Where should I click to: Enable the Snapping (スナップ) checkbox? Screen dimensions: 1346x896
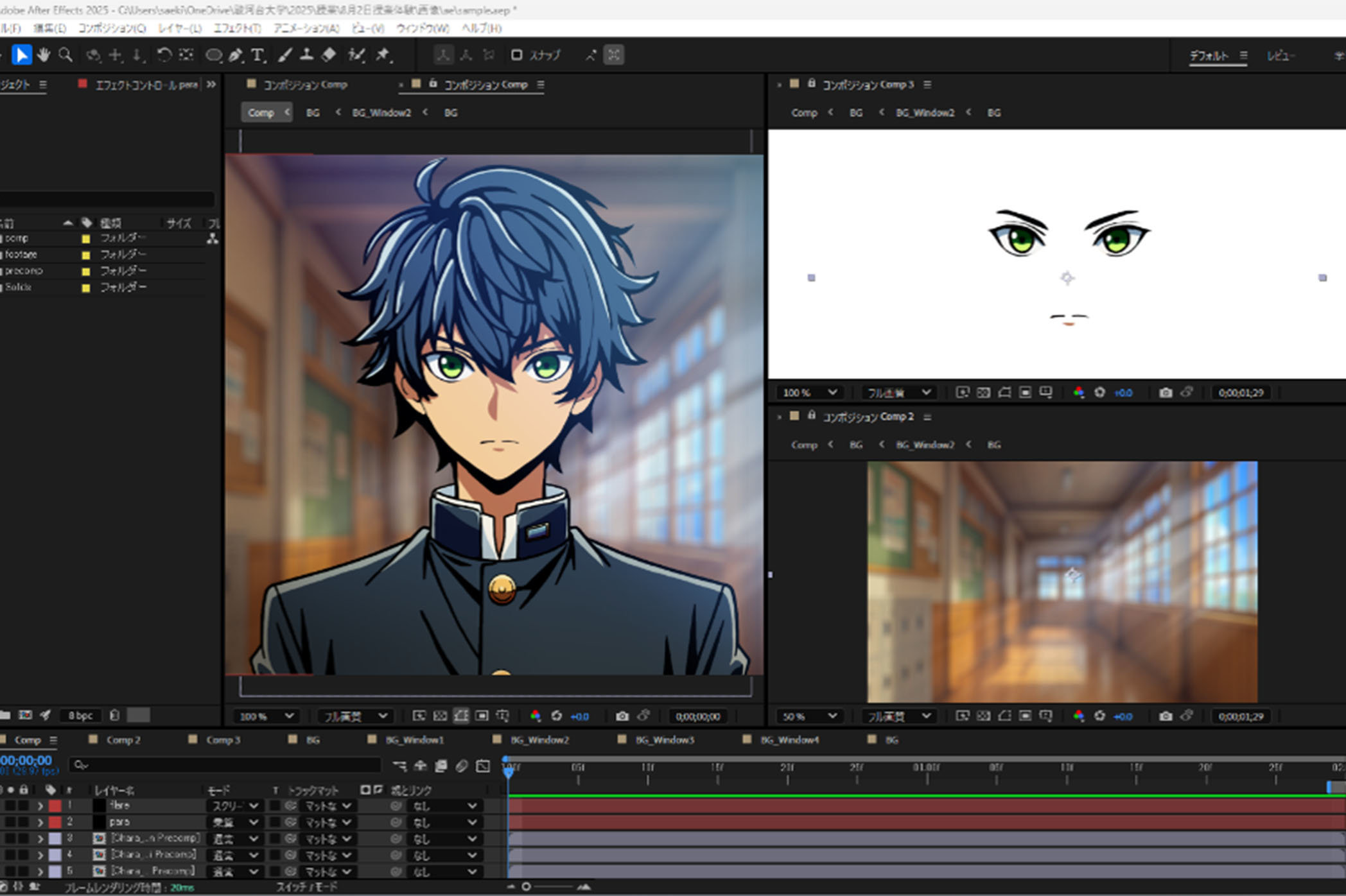[516, 55]
